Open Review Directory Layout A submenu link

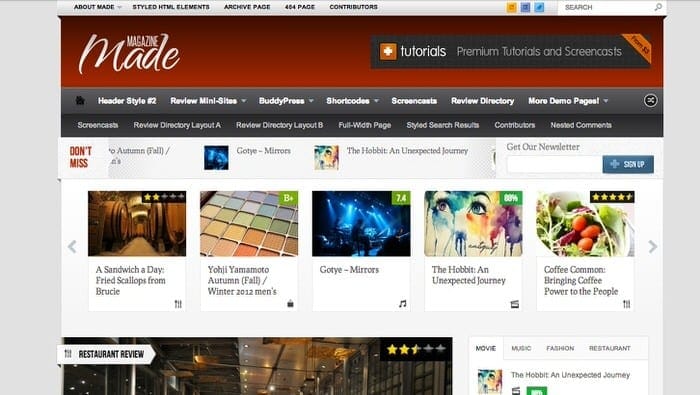tap(177, 125)
